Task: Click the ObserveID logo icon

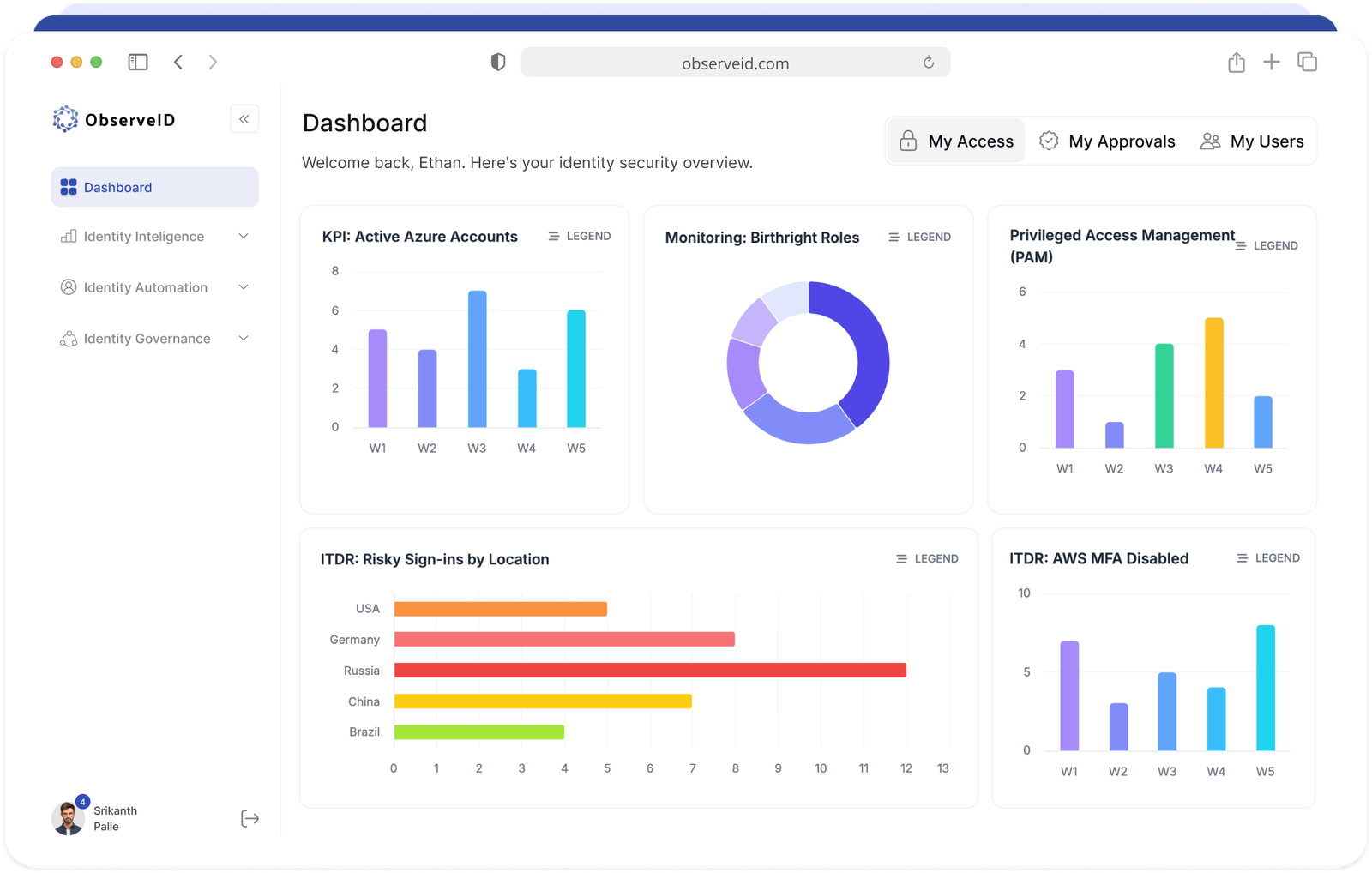Action: click(x=65, y=119)
